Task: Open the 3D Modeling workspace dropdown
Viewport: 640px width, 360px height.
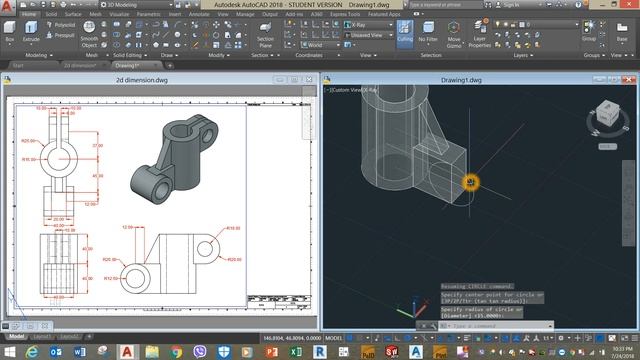Action: 136,5
